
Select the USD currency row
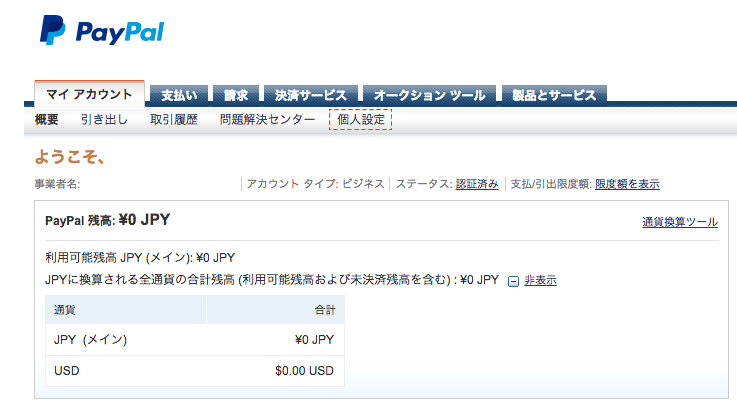[x=195, y=370]
